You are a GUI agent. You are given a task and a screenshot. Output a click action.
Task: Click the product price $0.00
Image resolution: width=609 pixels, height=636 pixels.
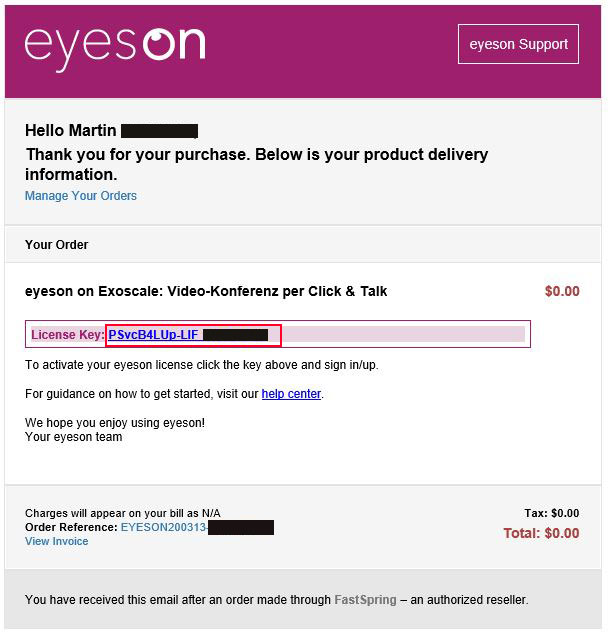pyautogui.click(x=562, y=292)
